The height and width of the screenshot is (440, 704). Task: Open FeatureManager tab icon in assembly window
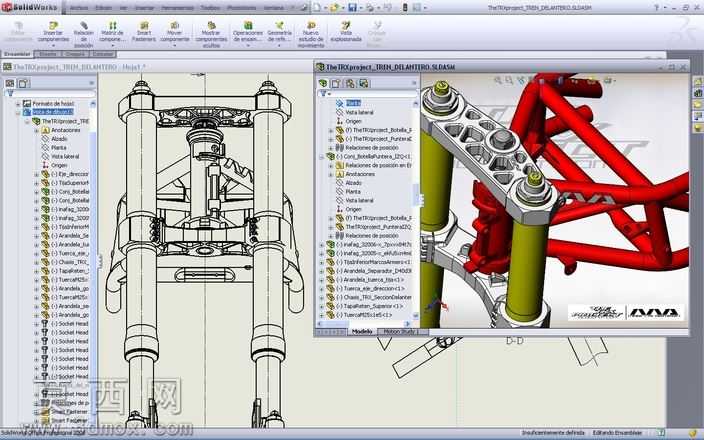(x=323, y=83)
